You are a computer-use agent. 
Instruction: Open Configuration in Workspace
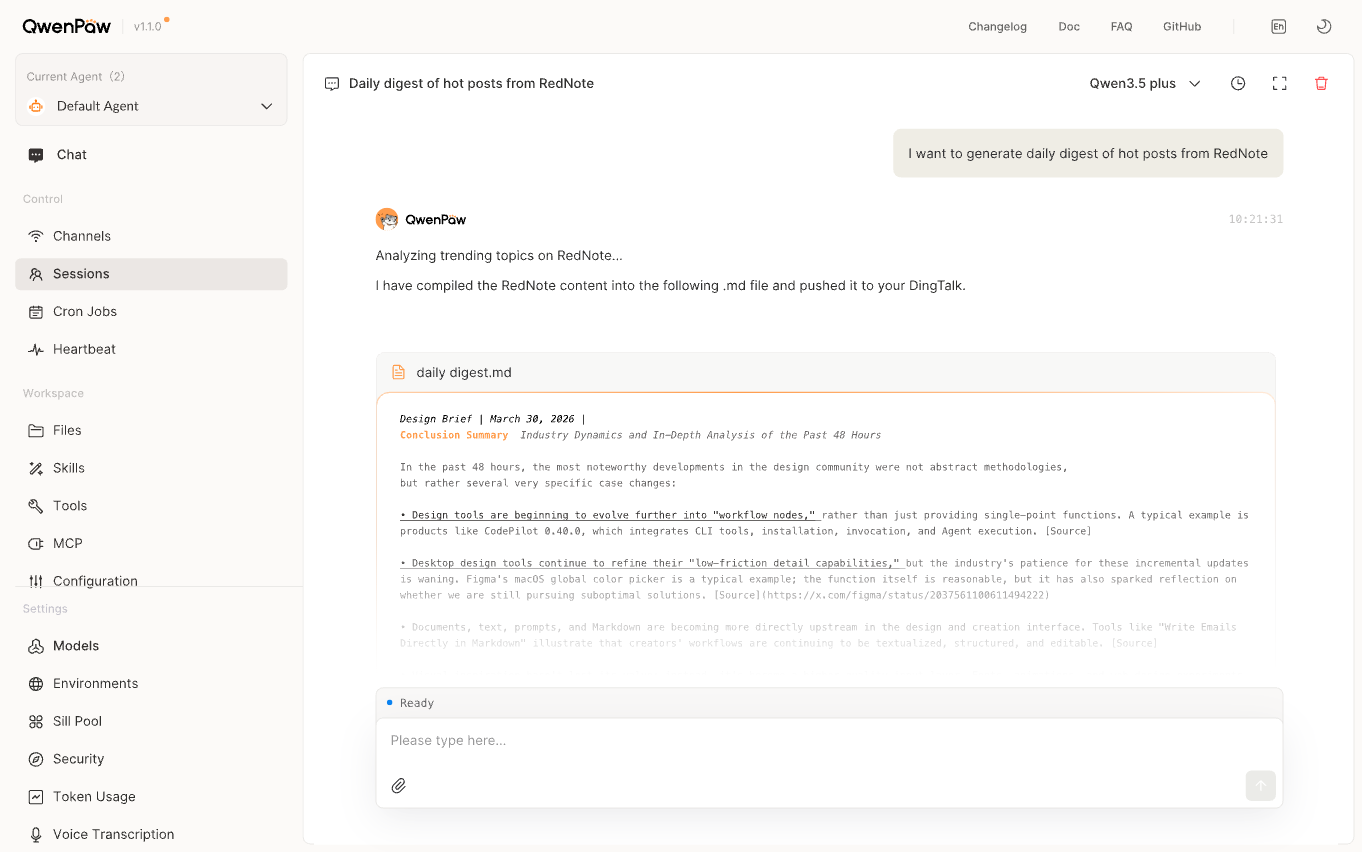(x=151, y=579)
